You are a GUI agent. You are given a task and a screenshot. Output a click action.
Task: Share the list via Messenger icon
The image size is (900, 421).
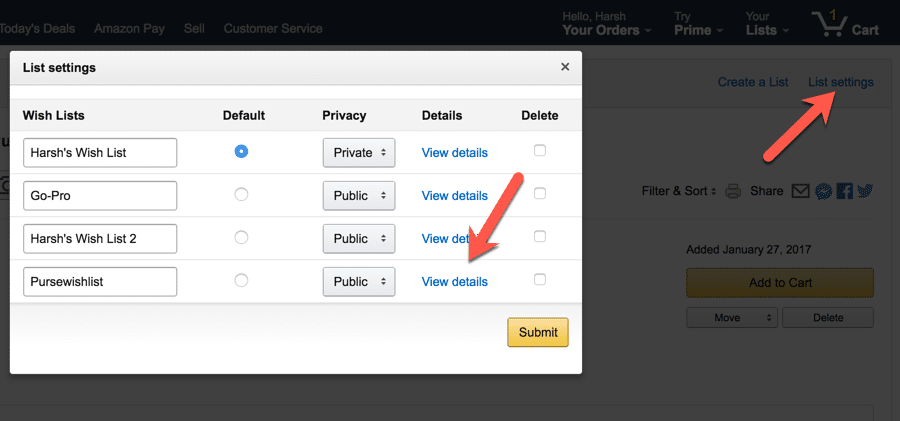click(x=823, y=191)
